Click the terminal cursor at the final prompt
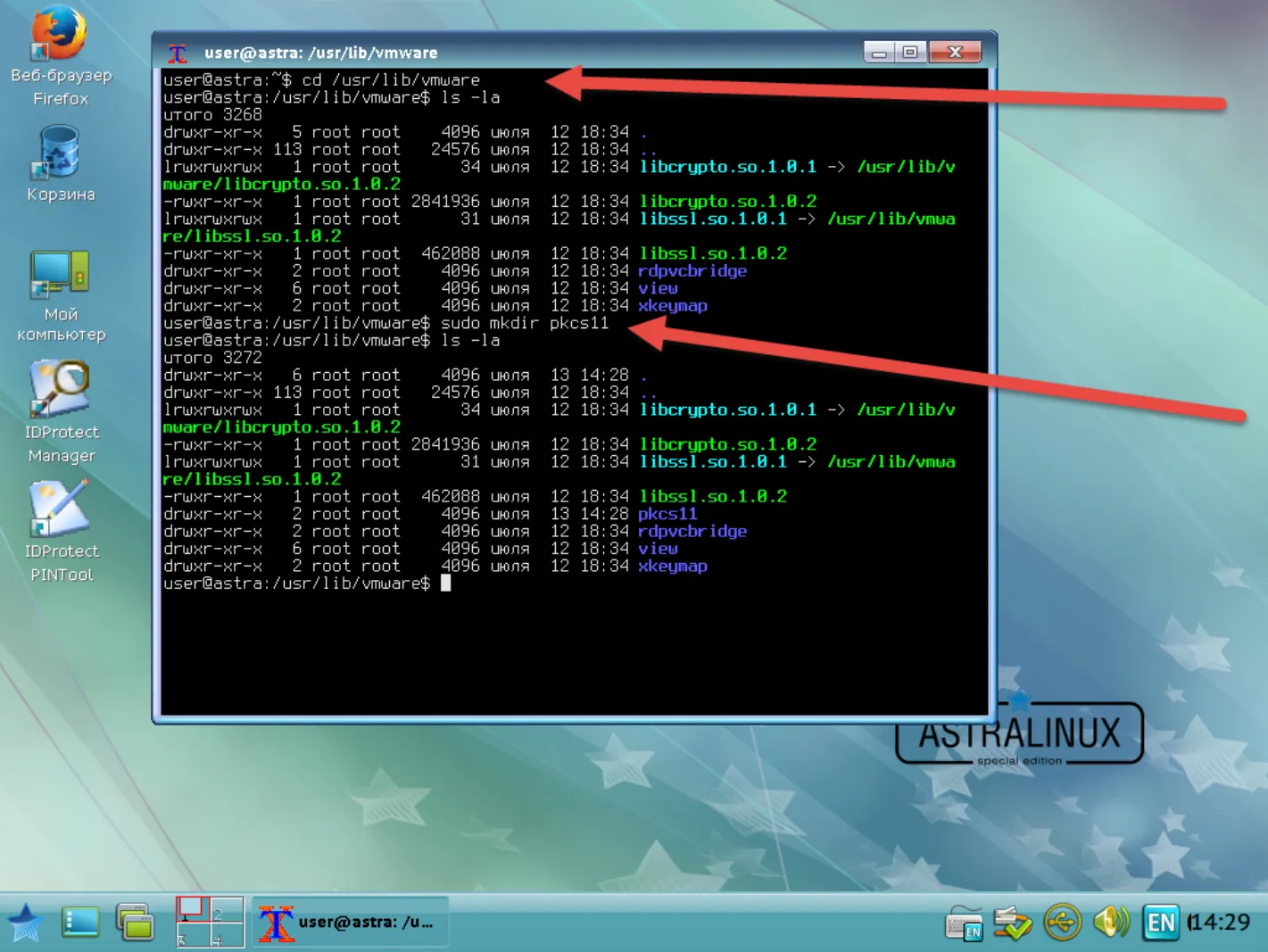Image resolution: width=1268 pixels, height=952 pixels. (445, 584)
